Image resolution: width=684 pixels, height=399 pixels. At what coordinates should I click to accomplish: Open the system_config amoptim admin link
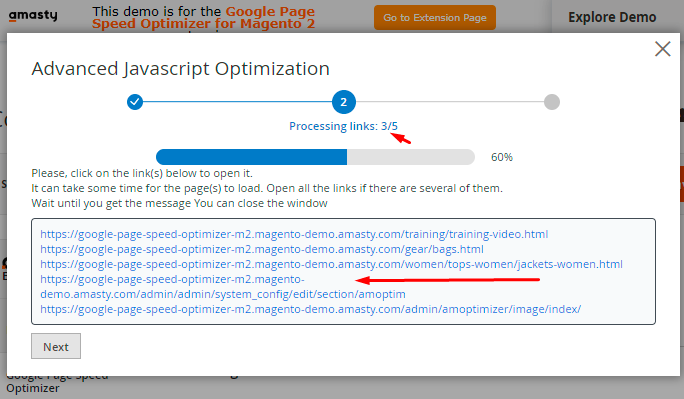coord(222,286)
